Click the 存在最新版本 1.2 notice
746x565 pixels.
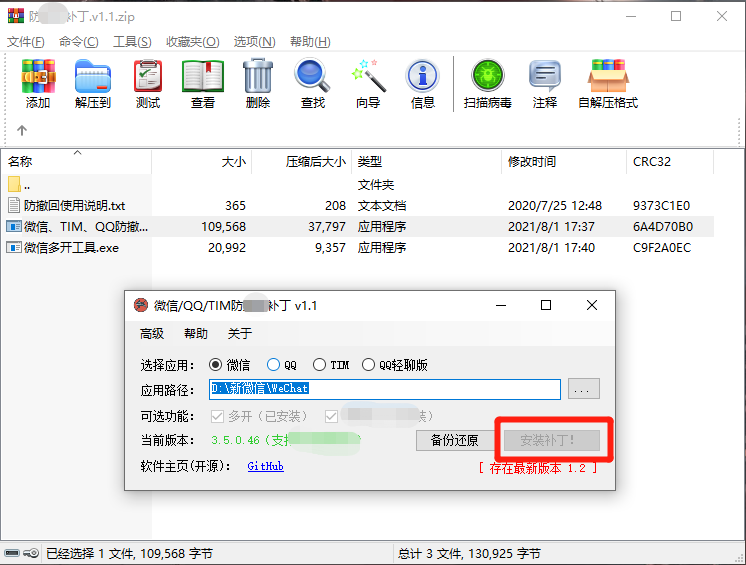(538, 468)
